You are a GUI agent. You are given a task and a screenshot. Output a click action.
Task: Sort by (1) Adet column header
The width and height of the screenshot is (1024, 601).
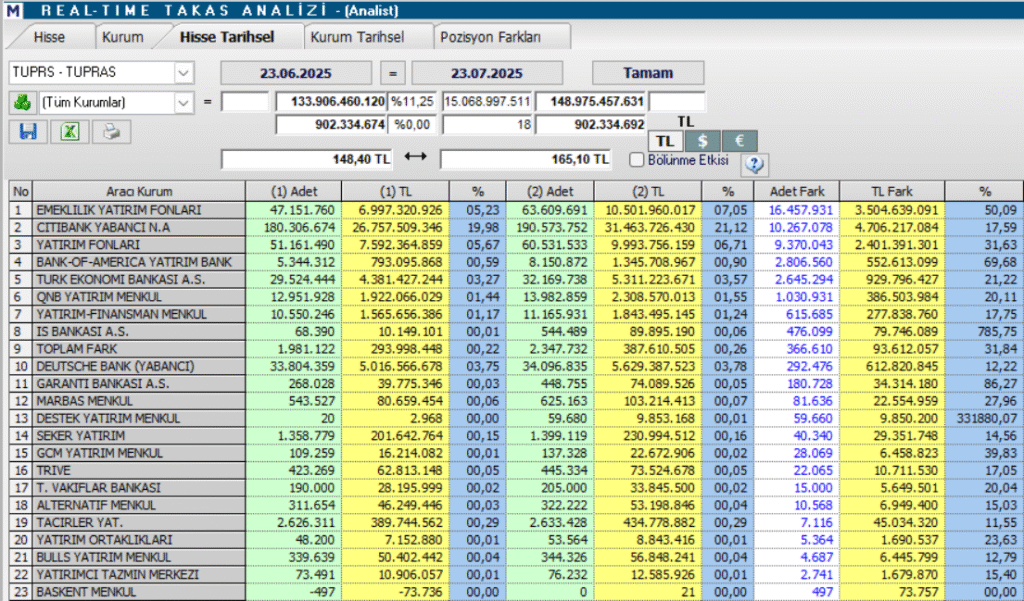[294, 191]
